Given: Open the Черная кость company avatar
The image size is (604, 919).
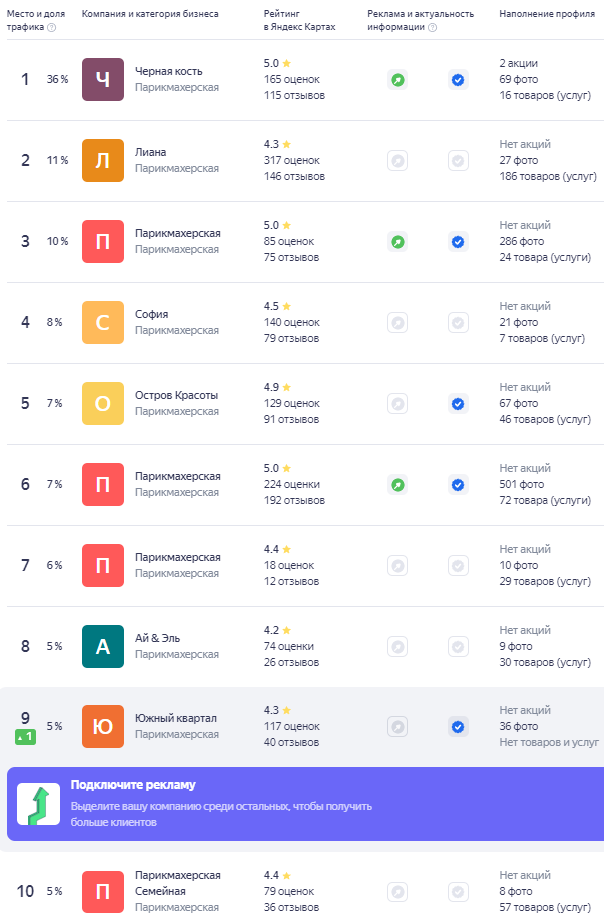Looking at the screenshot, I should click(103, 80).
